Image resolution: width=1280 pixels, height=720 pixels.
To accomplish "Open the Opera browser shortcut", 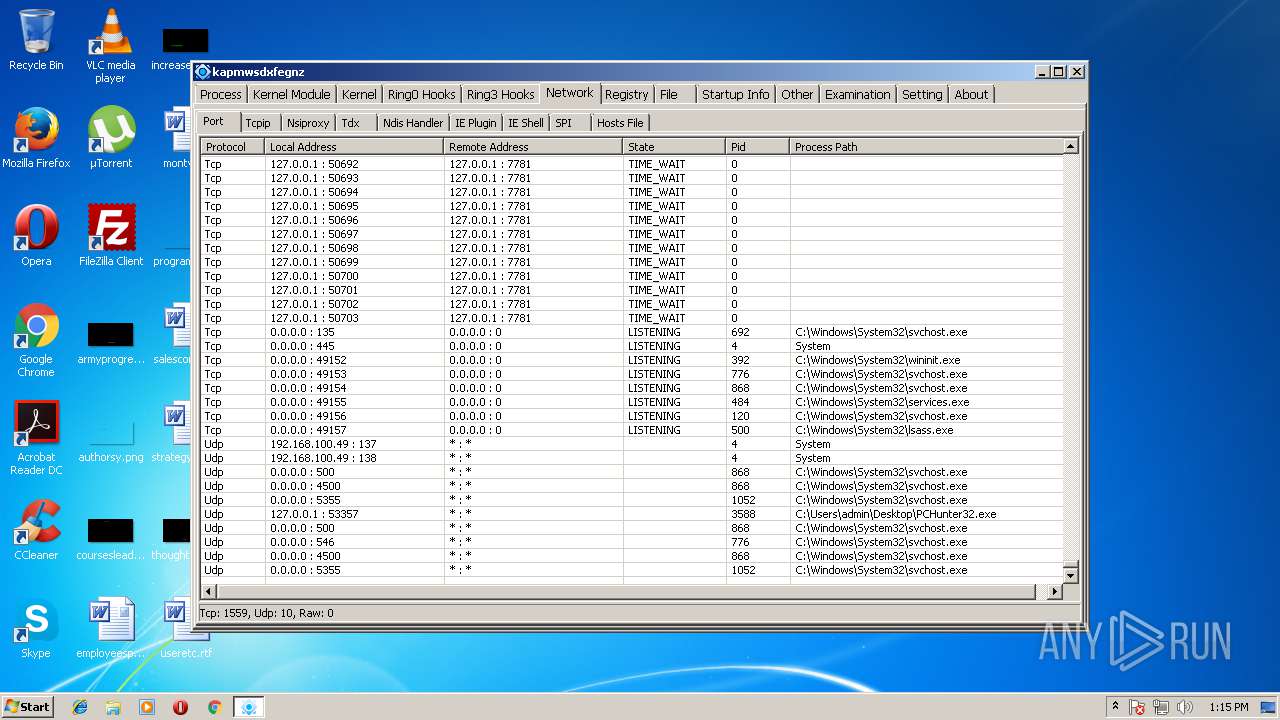I will pos(36,236).
